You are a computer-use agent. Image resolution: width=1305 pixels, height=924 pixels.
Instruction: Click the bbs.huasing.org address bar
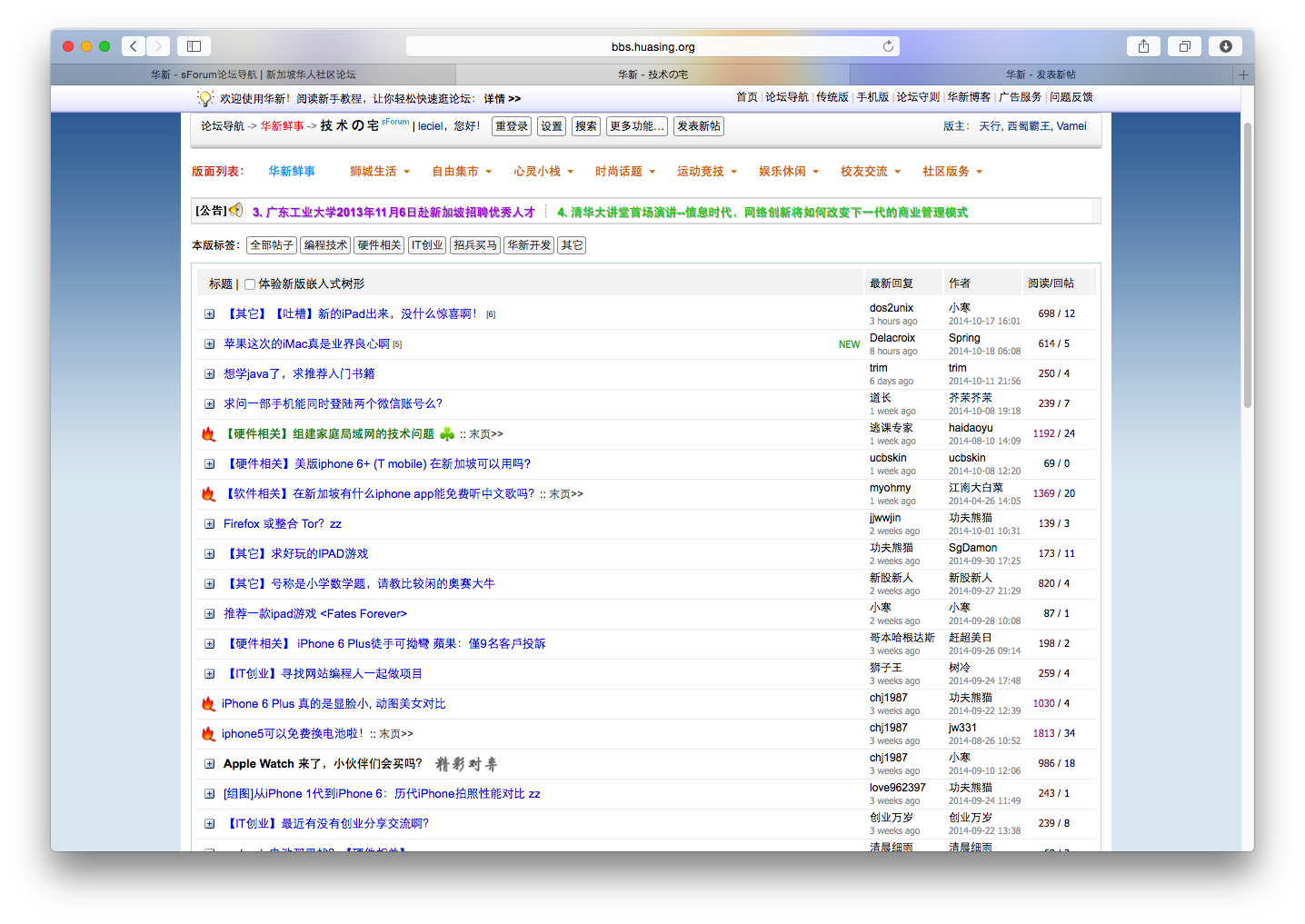click(x=652, y=46)
